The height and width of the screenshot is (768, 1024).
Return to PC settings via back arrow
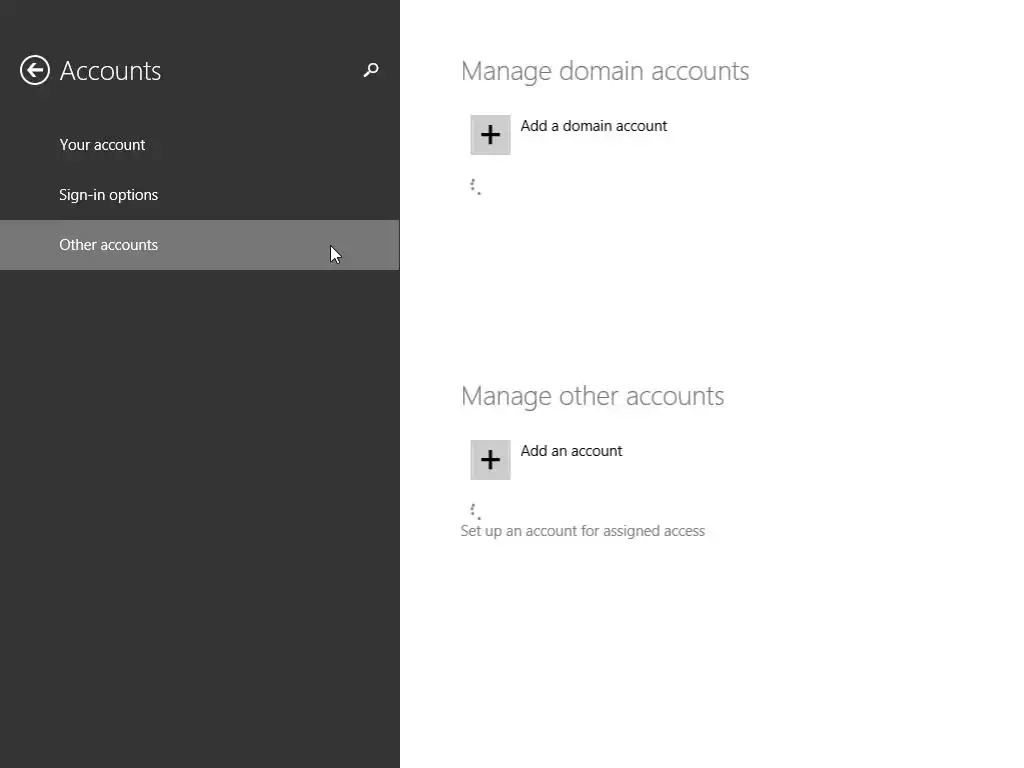(x=35, y=70)
